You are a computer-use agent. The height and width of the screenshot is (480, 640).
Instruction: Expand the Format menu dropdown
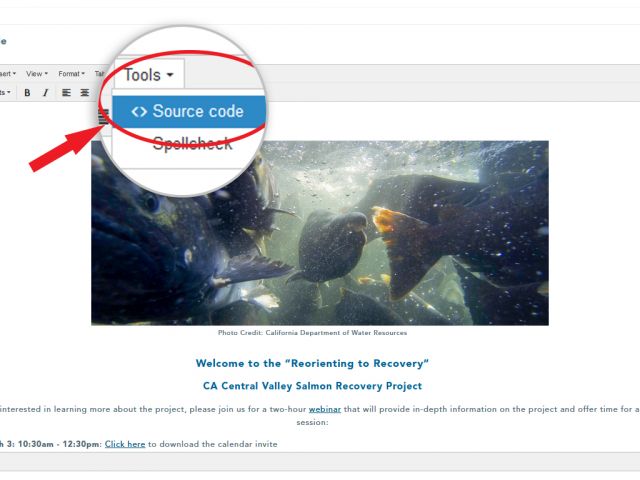pos(71,74)
